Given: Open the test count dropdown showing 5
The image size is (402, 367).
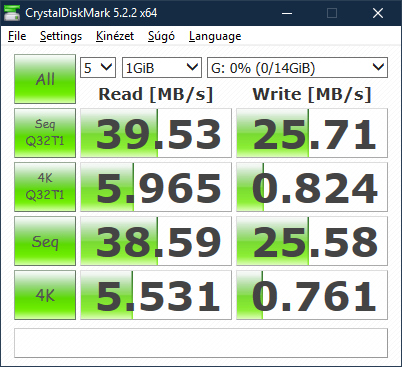Looking at the screenshot, I should (x=98, y=68).
